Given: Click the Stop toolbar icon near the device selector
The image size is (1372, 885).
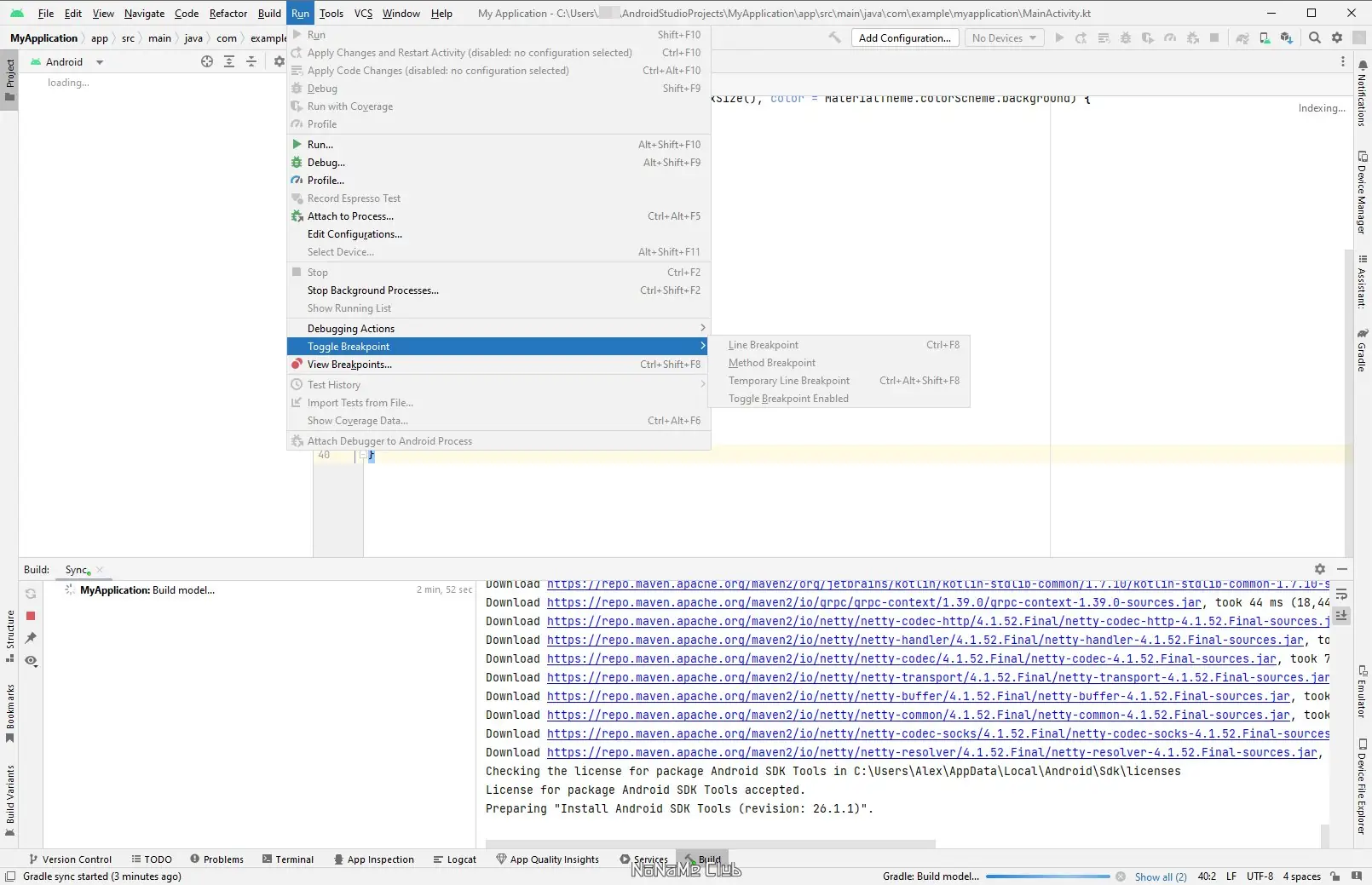Looking at the screenshot, I should point(1214,37).
